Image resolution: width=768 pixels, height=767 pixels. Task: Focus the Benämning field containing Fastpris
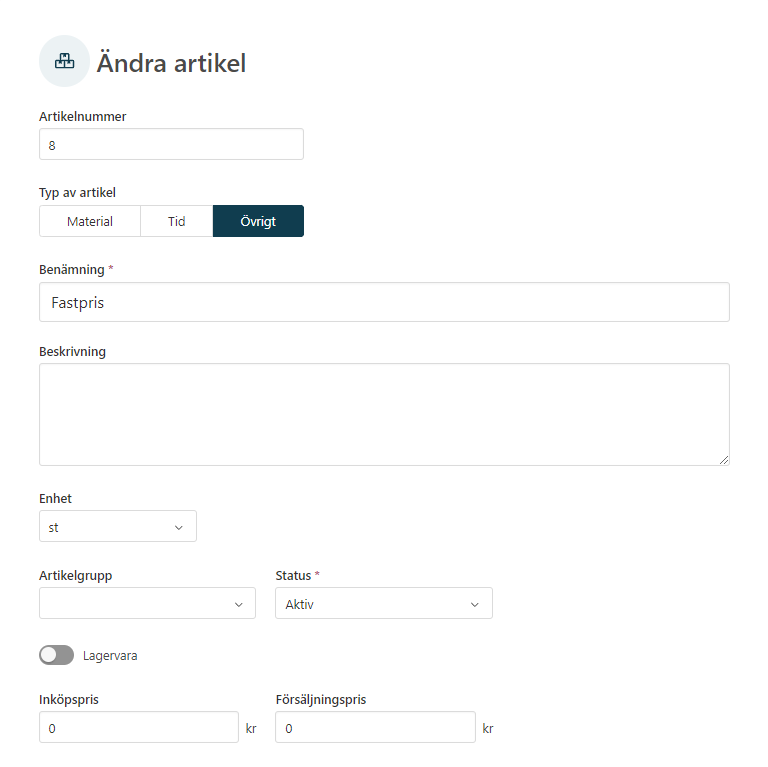384,302
